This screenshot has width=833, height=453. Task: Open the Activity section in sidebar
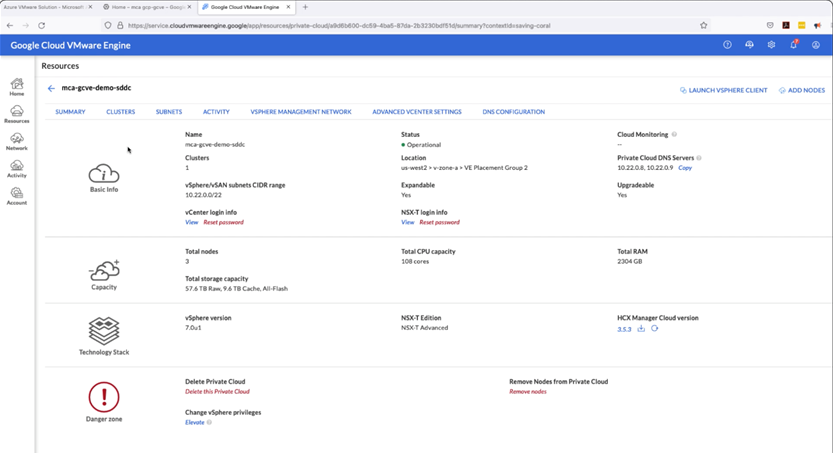[x=17, y=168]
